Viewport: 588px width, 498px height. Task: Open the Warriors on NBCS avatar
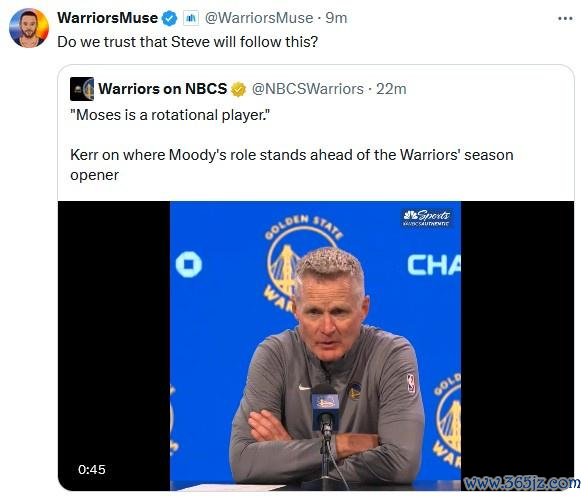coord(82,89)
